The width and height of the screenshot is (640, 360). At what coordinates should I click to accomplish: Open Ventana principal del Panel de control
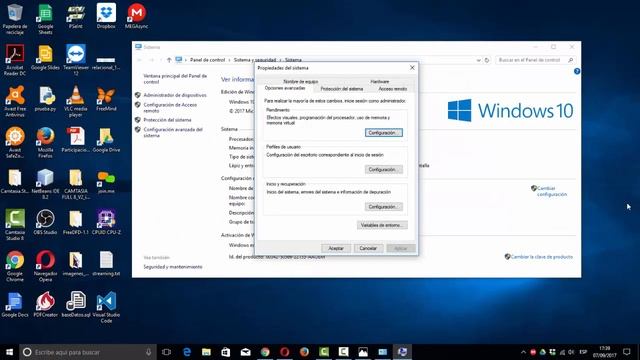click(175, 79)
